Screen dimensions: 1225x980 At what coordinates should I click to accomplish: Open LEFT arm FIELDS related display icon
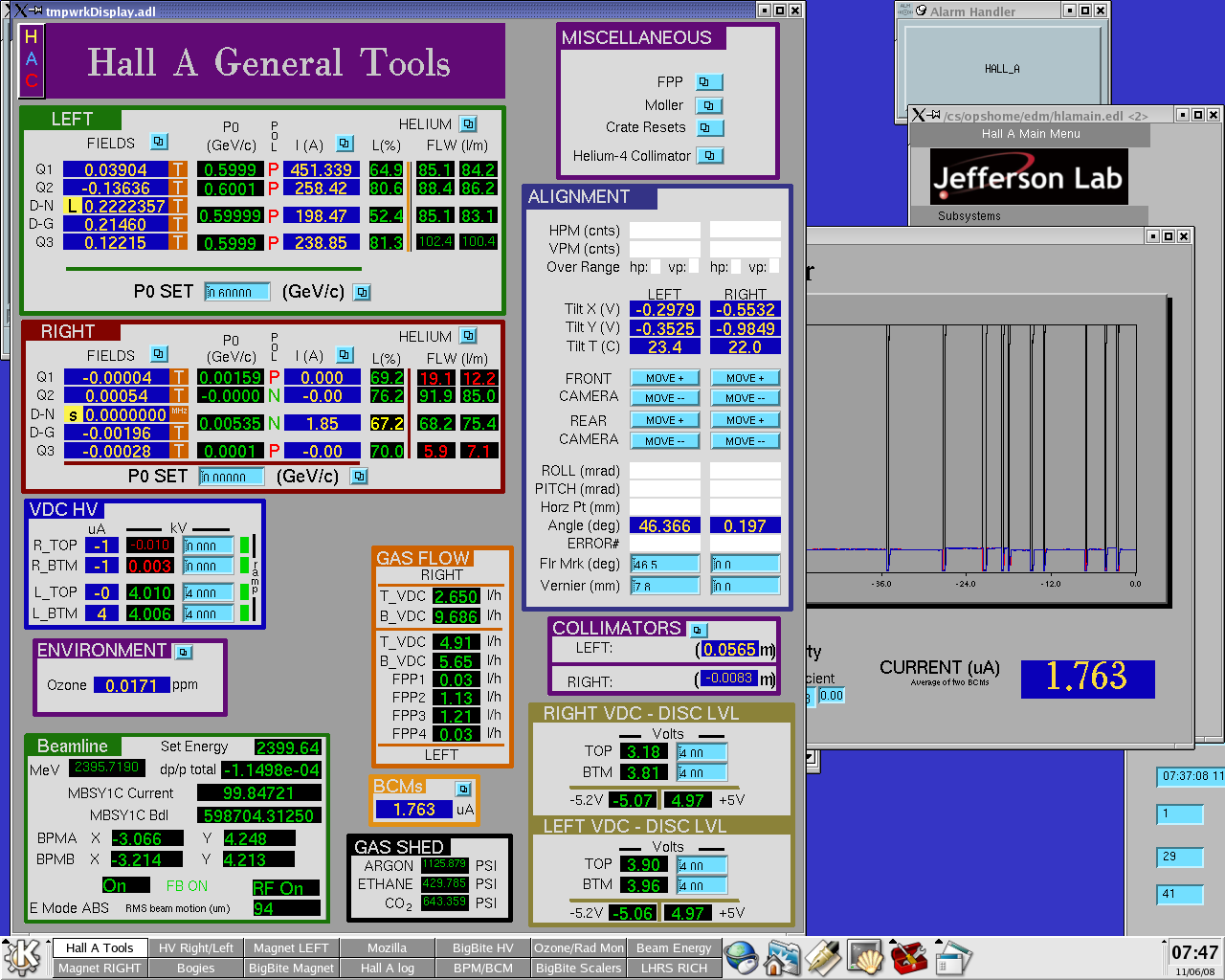(x=159, y=142)
